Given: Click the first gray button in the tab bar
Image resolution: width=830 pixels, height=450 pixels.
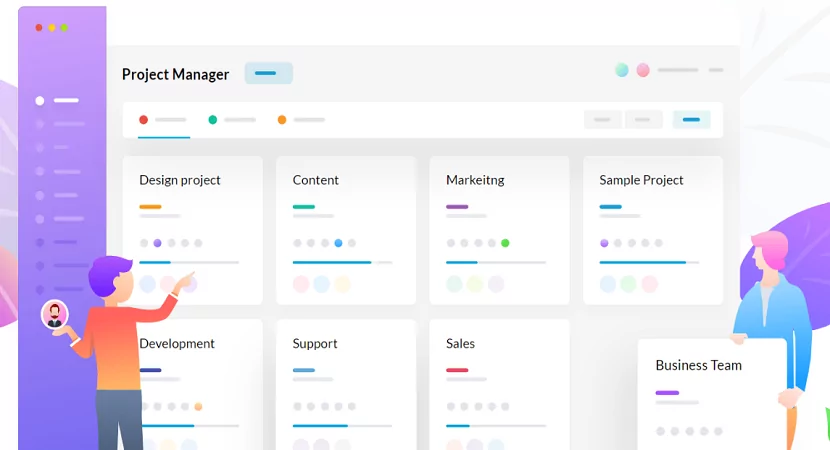Looking at the screenshot, I should point(602,120).
